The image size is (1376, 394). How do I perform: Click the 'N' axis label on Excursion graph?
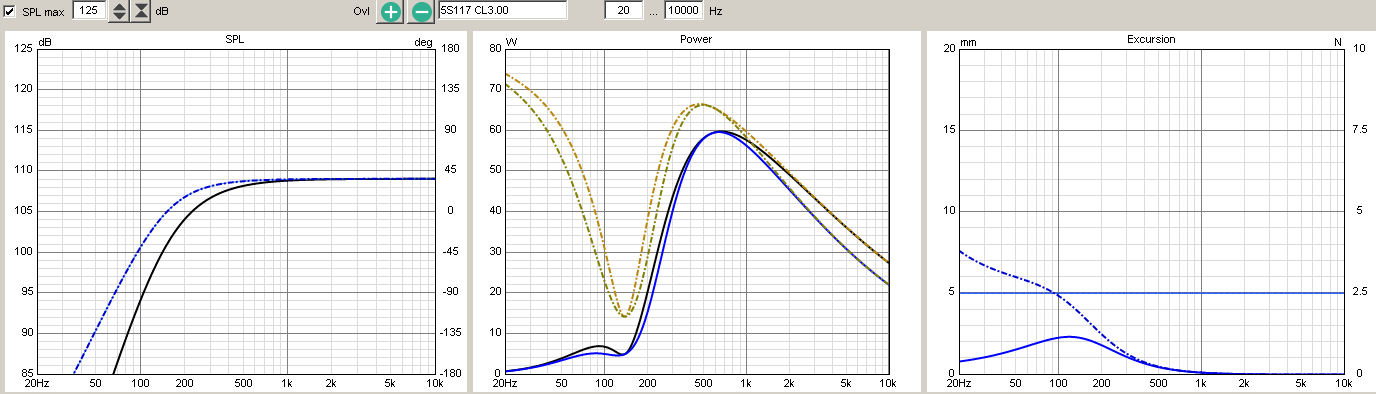coord(1338,43)
